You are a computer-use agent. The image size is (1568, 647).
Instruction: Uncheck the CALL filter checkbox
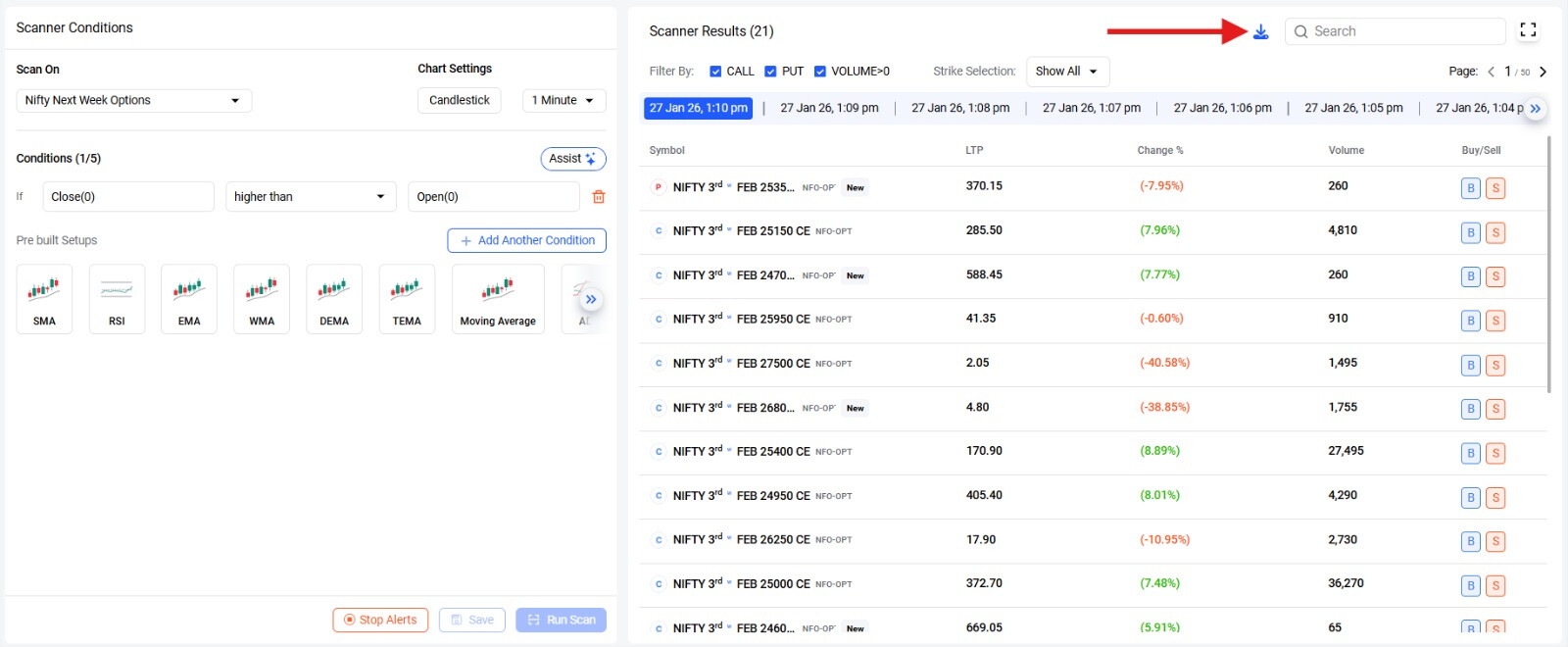[715, 72]
